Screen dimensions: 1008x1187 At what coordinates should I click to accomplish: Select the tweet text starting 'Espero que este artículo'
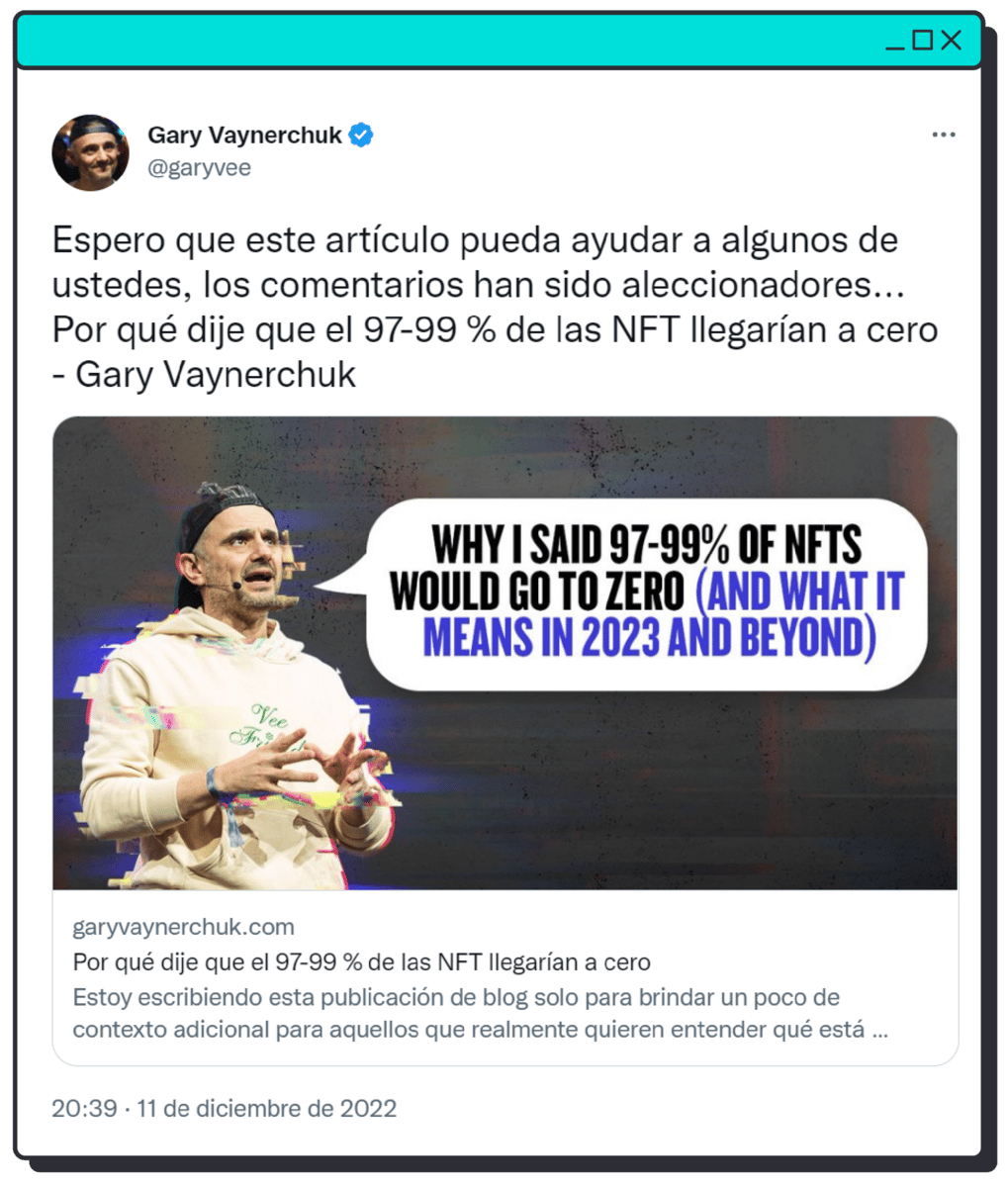click(495, 307)
